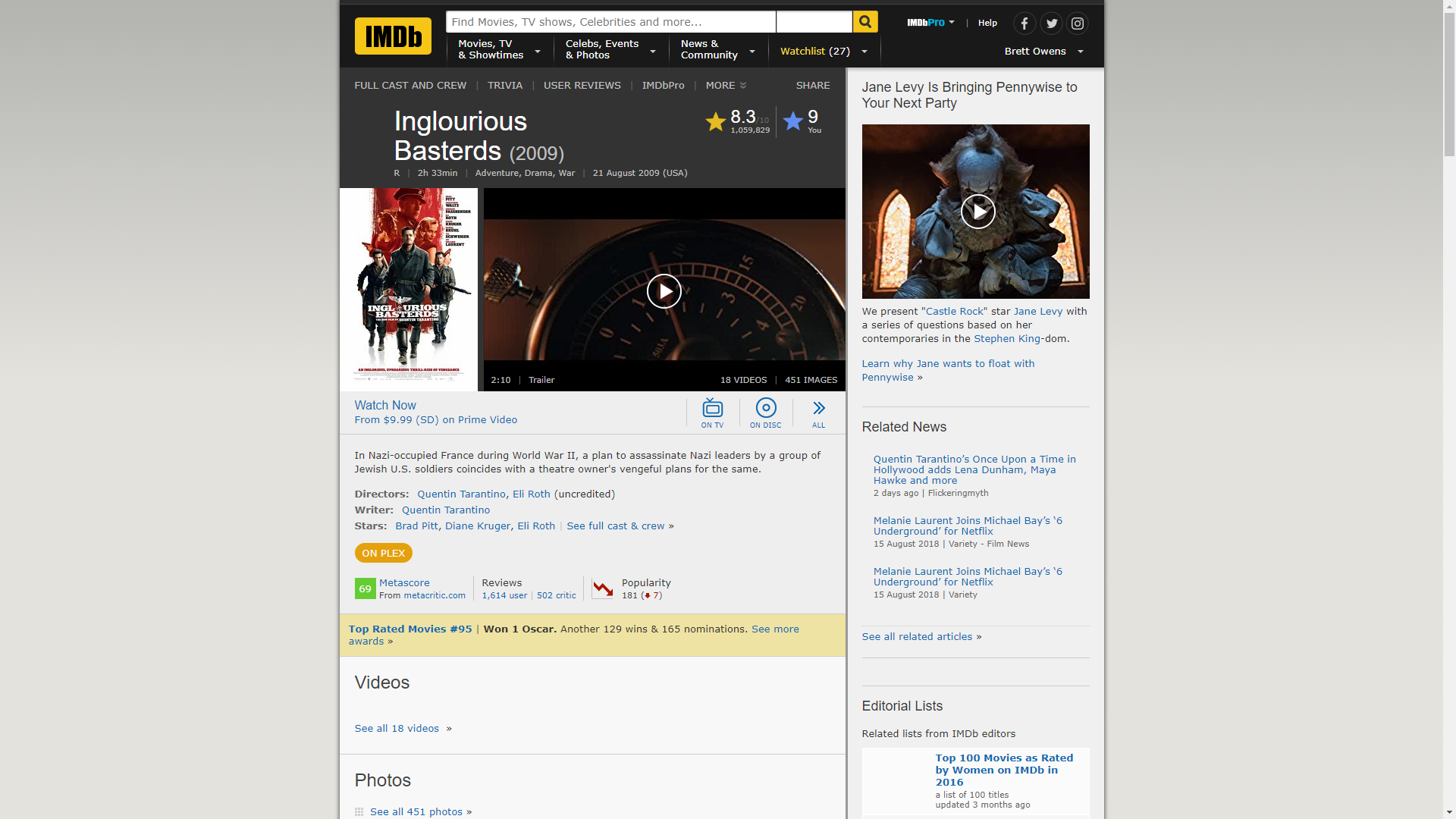Open Diane Kruger's page
The height and width of the screenshot is (819, 1456).
click(478, 526)
